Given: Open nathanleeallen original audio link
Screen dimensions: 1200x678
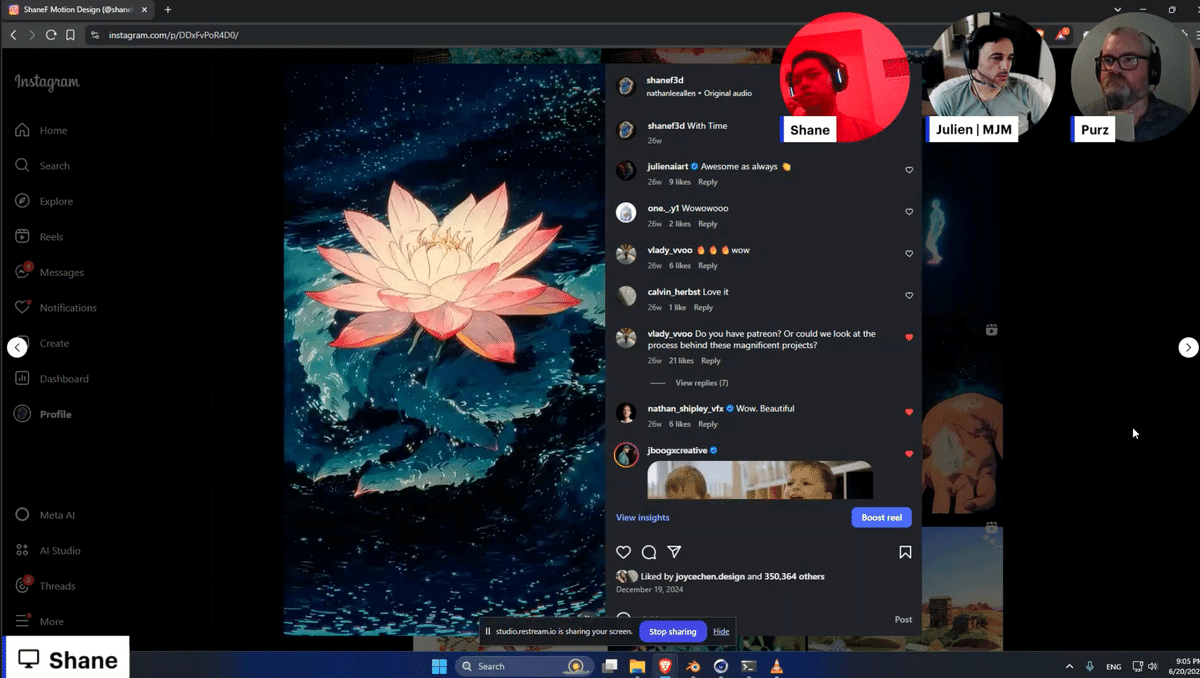Looking at the screenshot, I should point(699,93).
